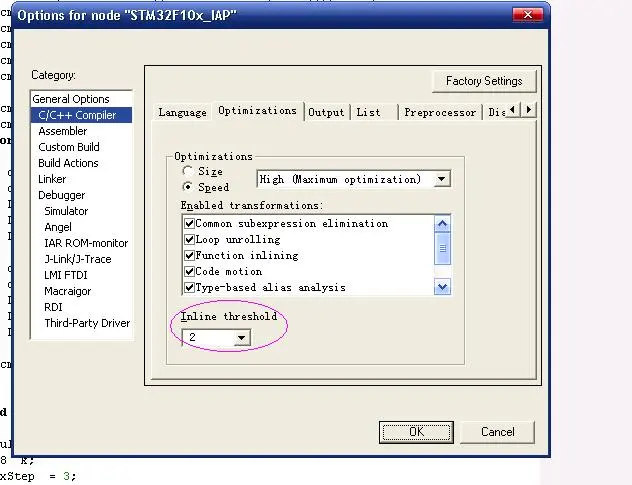Viewport: 632px width, 485px height.
Task: Close the Options for node dialog
Action: click(528, 15)
